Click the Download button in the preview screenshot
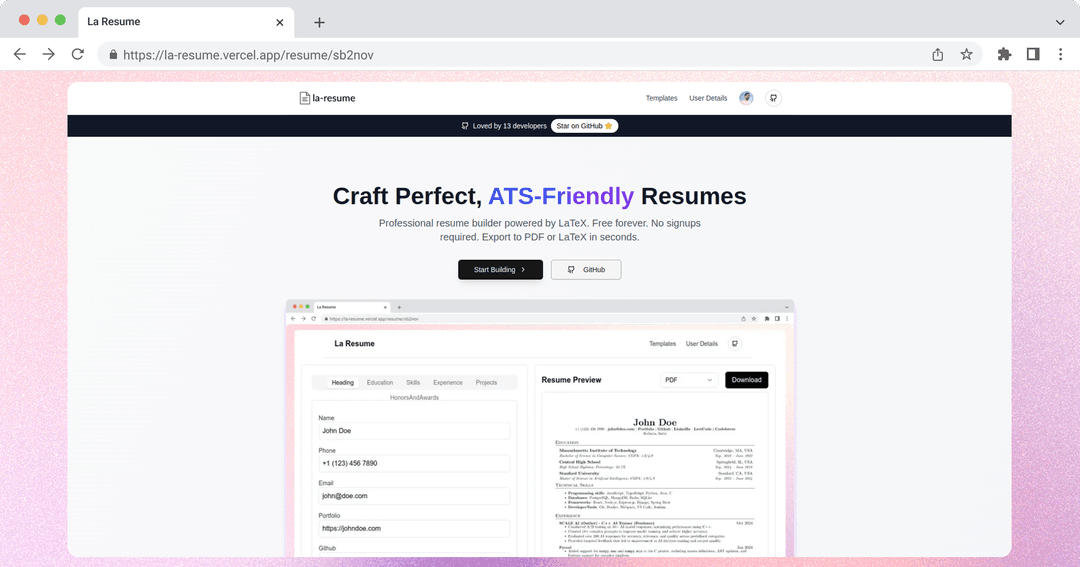This screenshot has width=1080, height=567. pyautogui.click(x=747, y=380)
